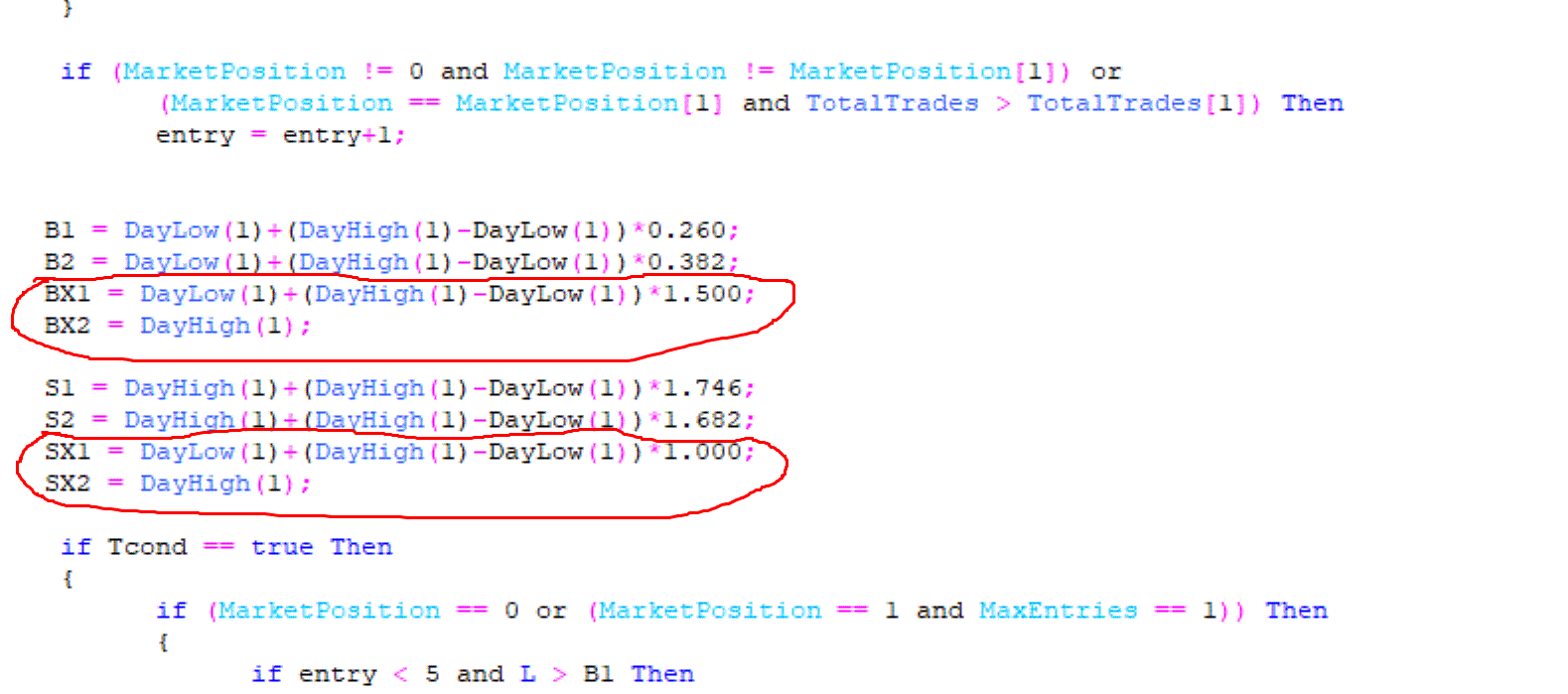Click the 1.000 multiplier in SX1 line
Screen dimensions: 1568x694
[702, 452]
